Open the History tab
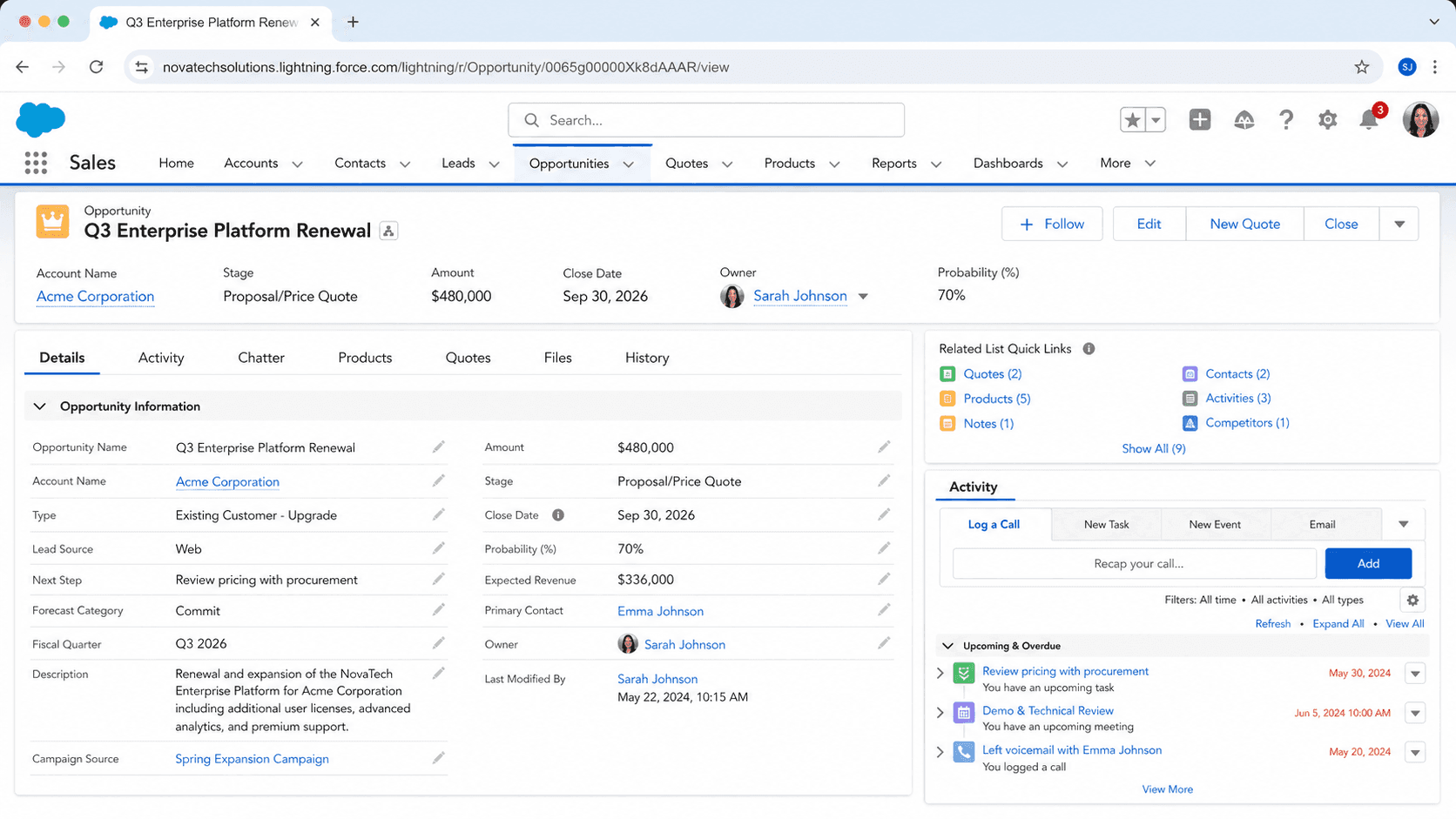The height and width of the screenshot is (819, 1456). 647,358
